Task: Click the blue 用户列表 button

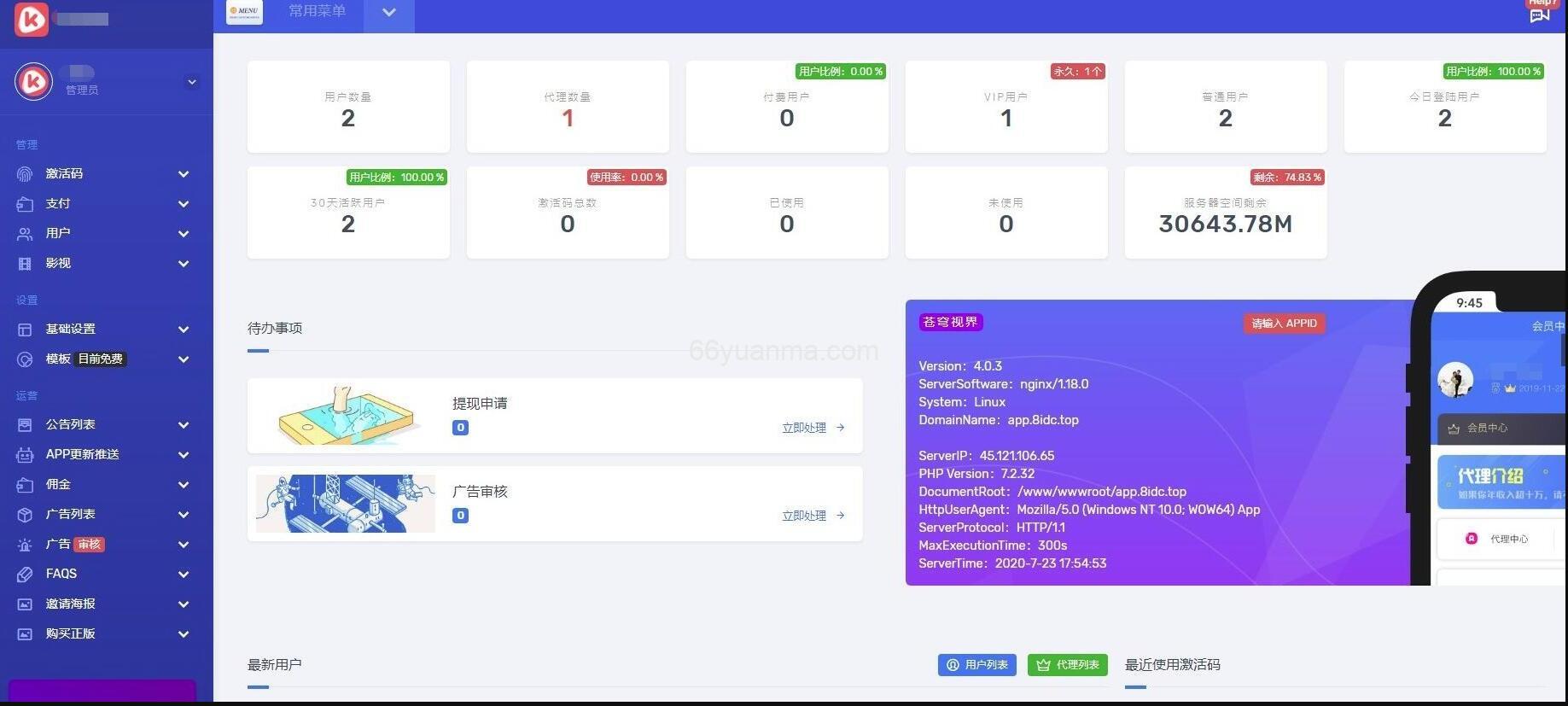Action: point(976,665)
